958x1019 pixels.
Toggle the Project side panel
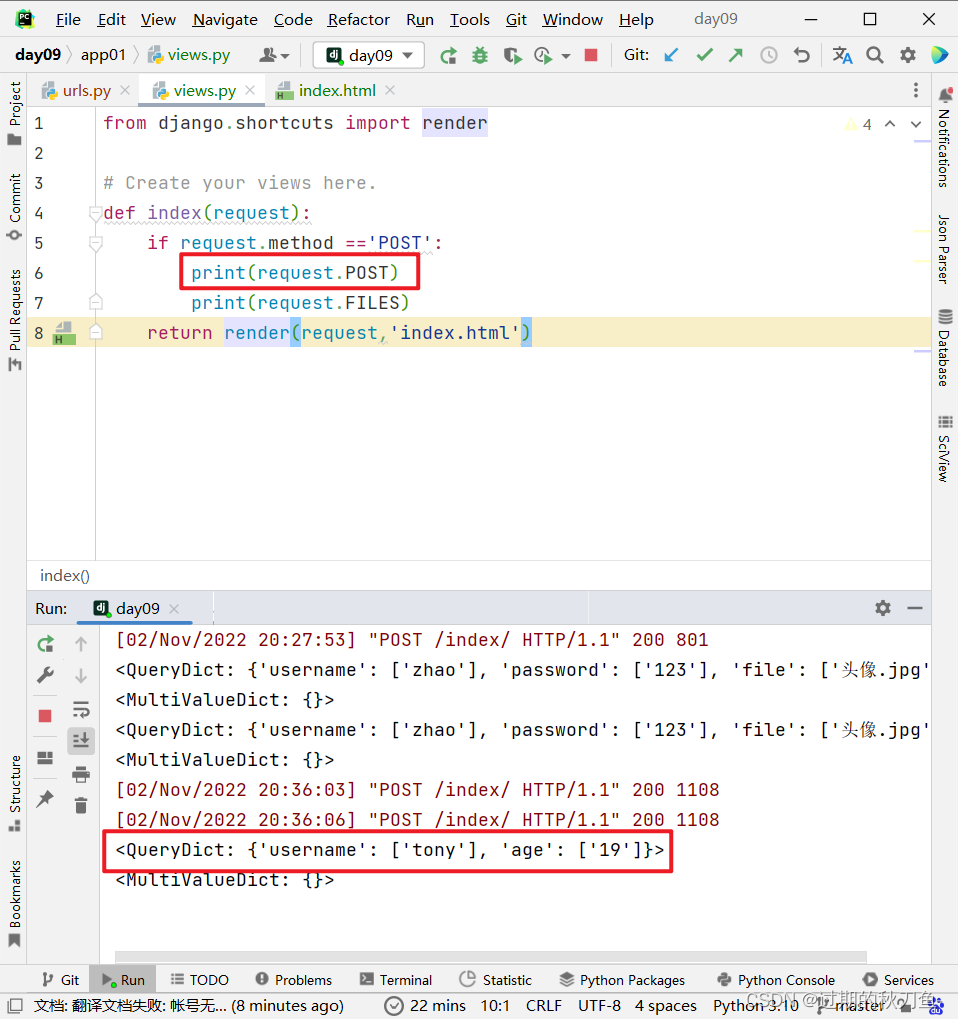[x=14, y=113]
